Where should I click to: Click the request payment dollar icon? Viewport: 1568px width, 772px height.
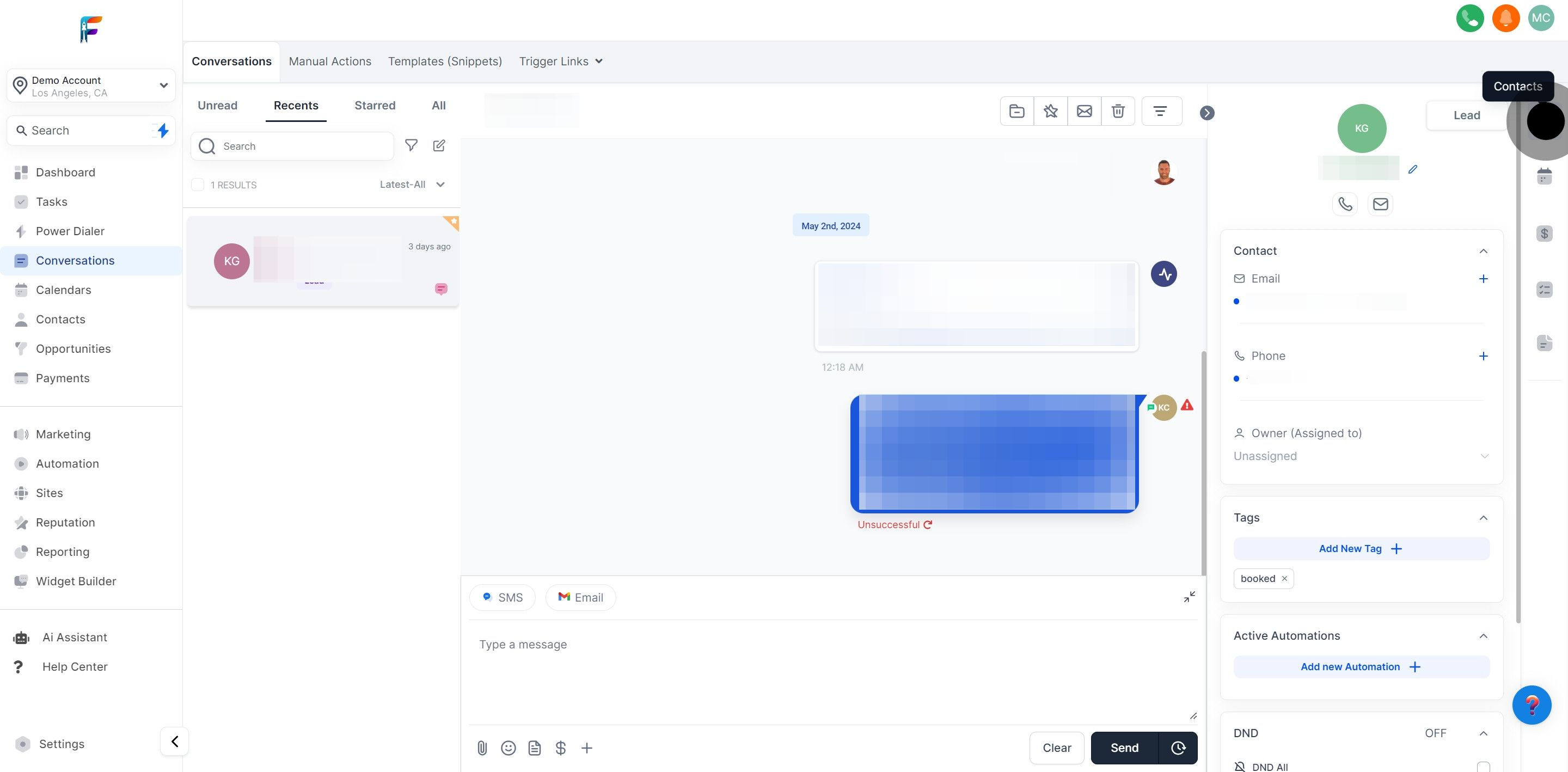tap(561, 748)
